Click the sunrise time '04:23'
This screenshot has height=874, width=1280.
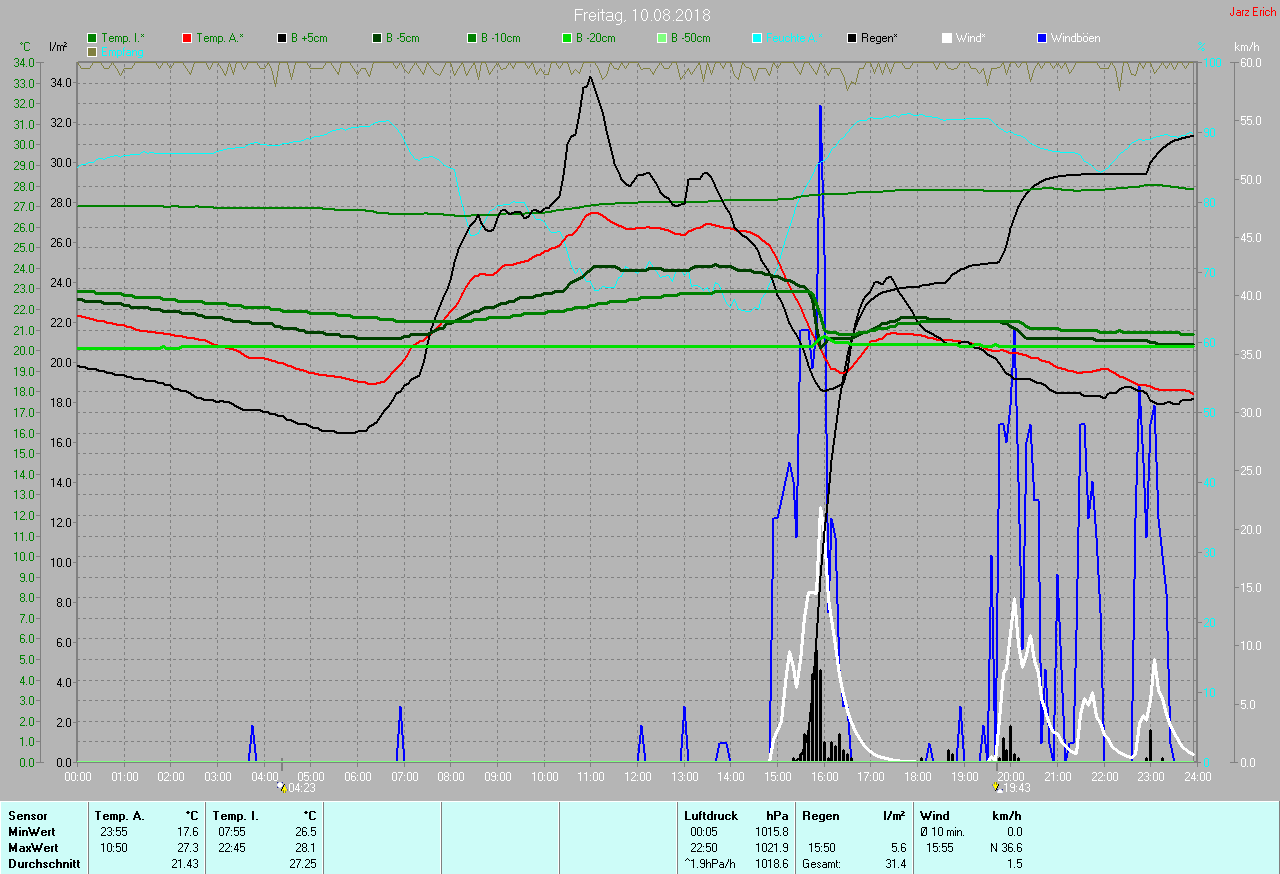(302, 788)
